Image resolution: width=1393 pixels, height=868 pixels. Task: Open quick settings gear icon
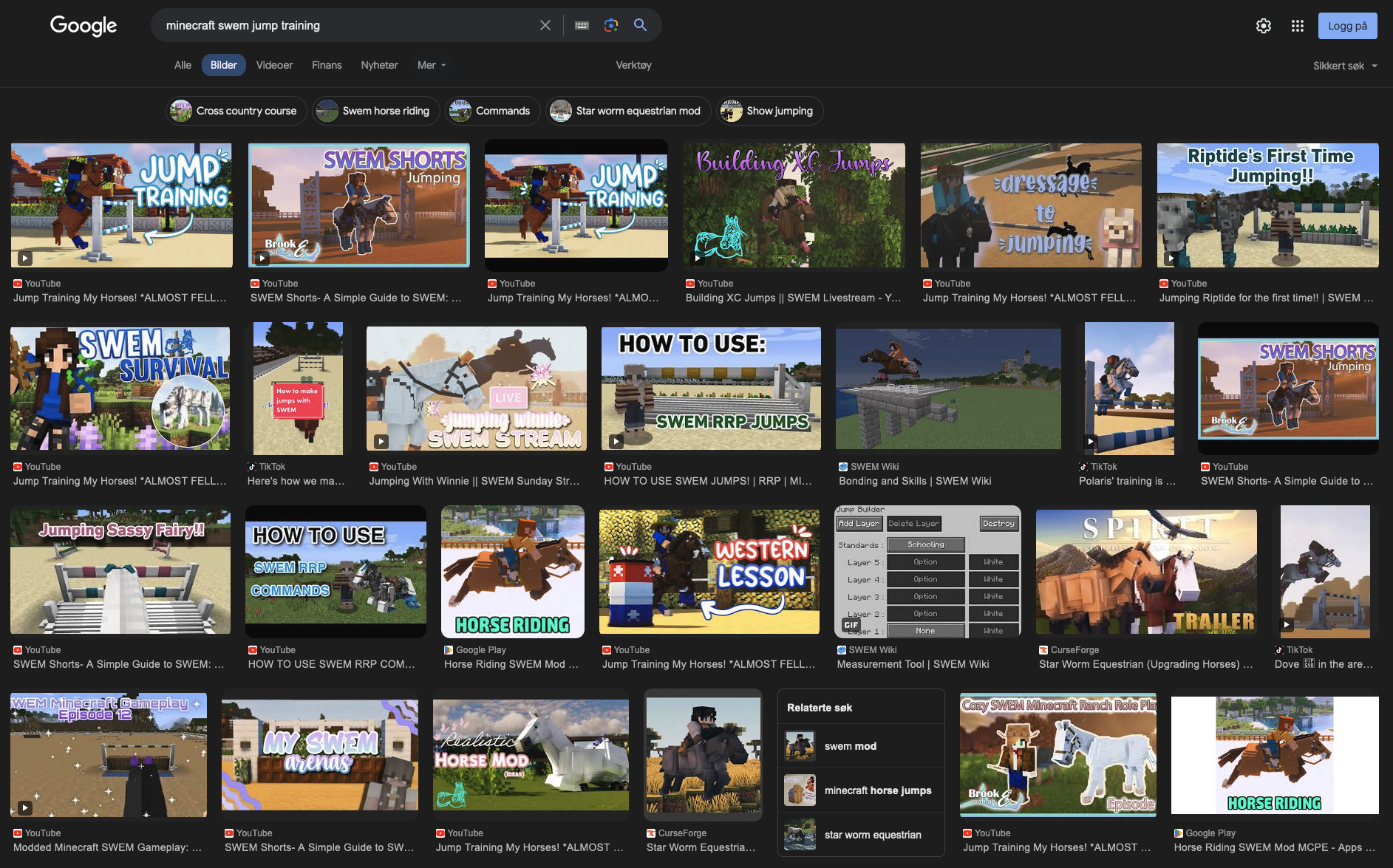point(1264,26)
